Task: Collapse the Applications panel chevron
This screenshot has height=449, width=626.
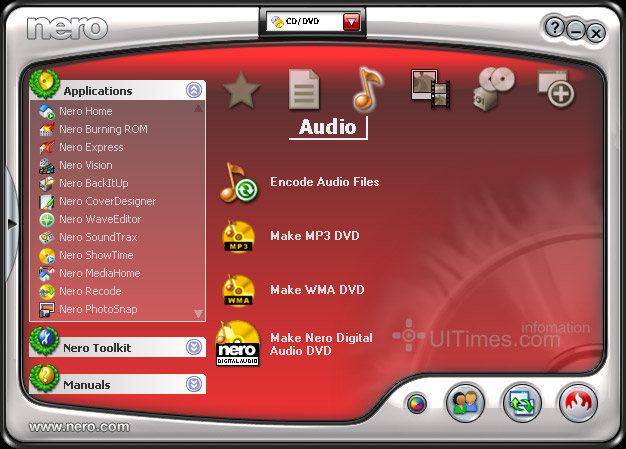Action: (x=194, y=90)
